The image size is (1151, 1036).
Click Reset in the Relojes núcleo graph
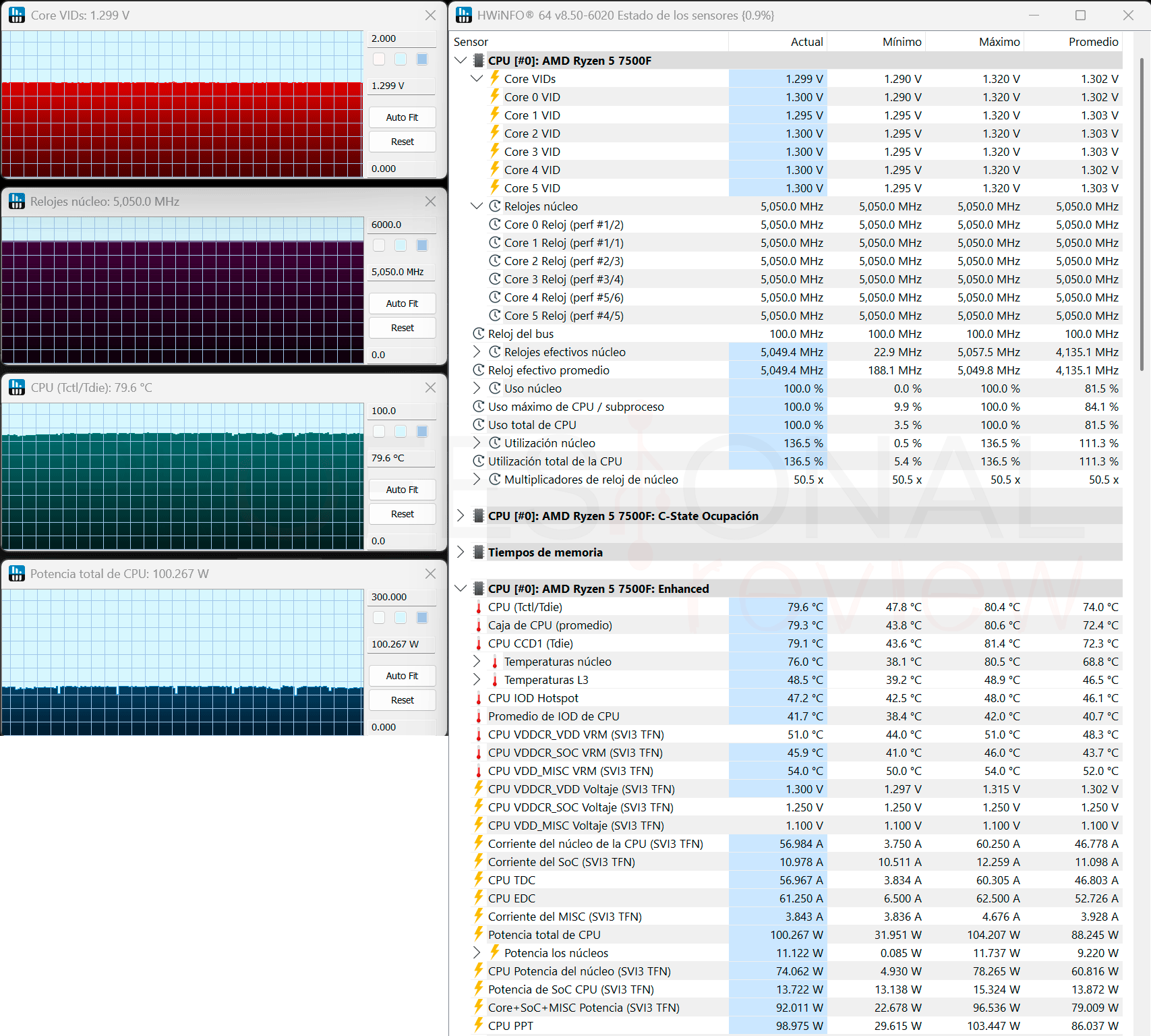402,328
